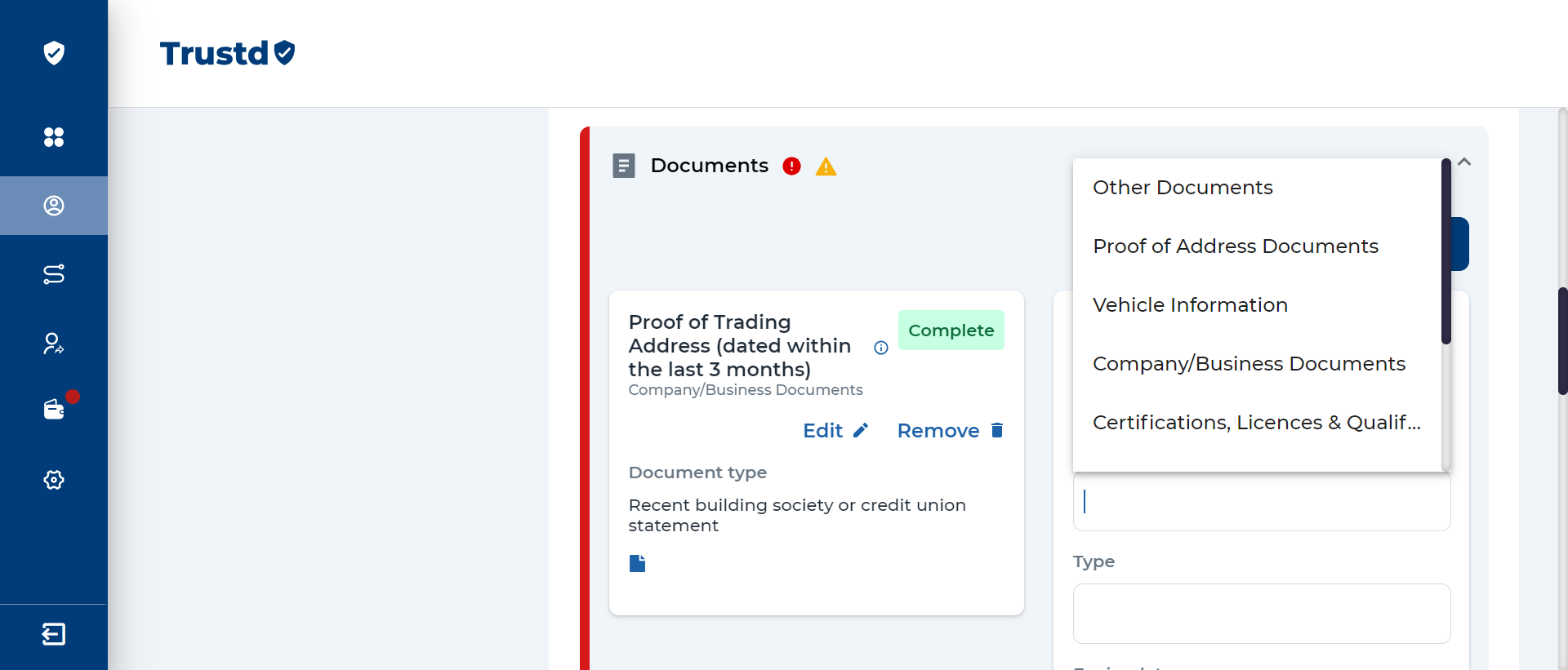
Task: Click Edit on Proof of Trading Address
Action: (835, 431)
